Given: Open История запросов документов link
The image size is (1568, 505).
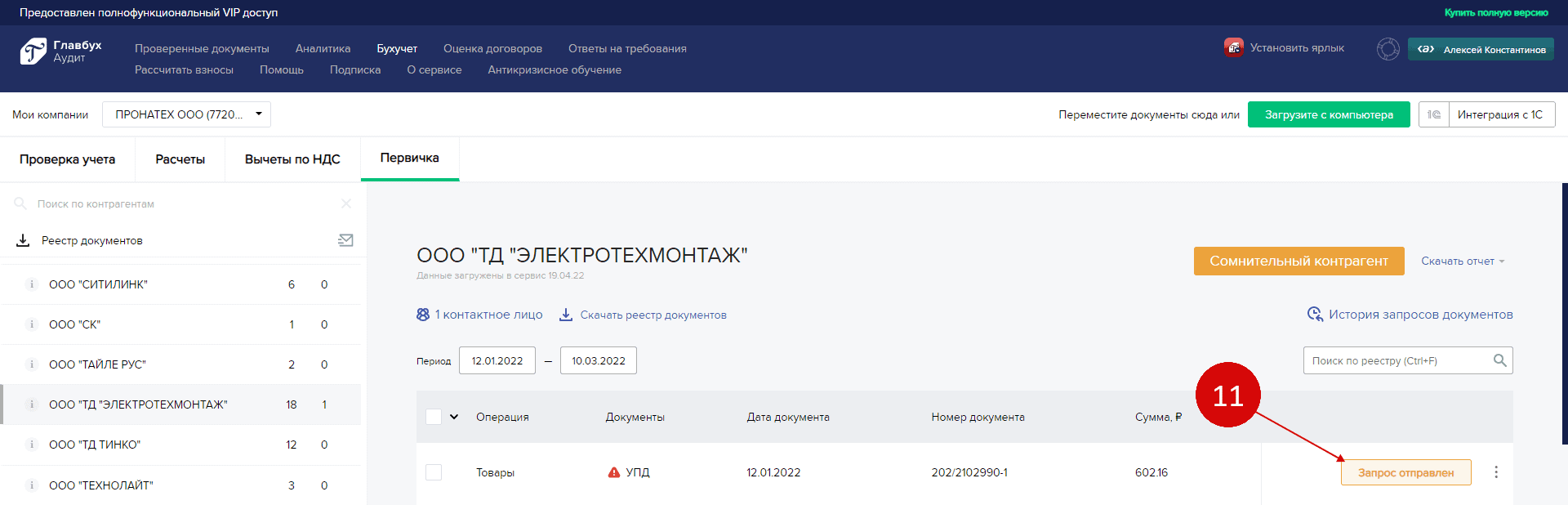Looking at the screenshot, I should click(x=1421, y=314).
